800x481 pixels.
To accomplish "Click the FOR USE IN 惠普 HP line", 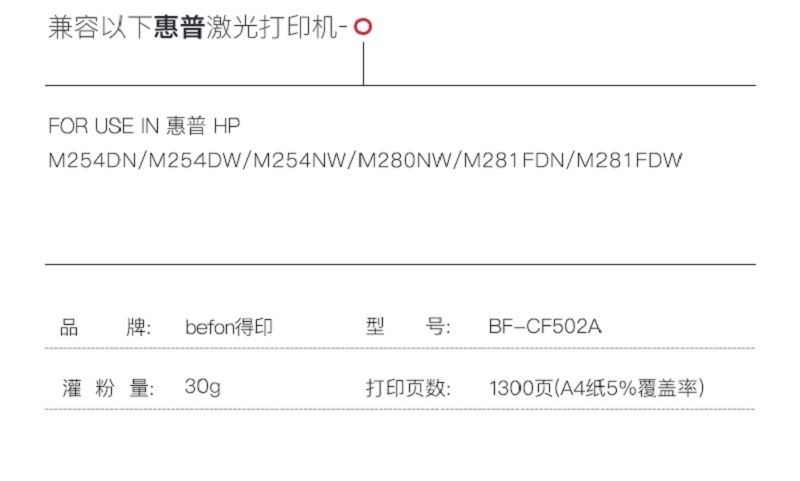I will (x=144, y=126).
